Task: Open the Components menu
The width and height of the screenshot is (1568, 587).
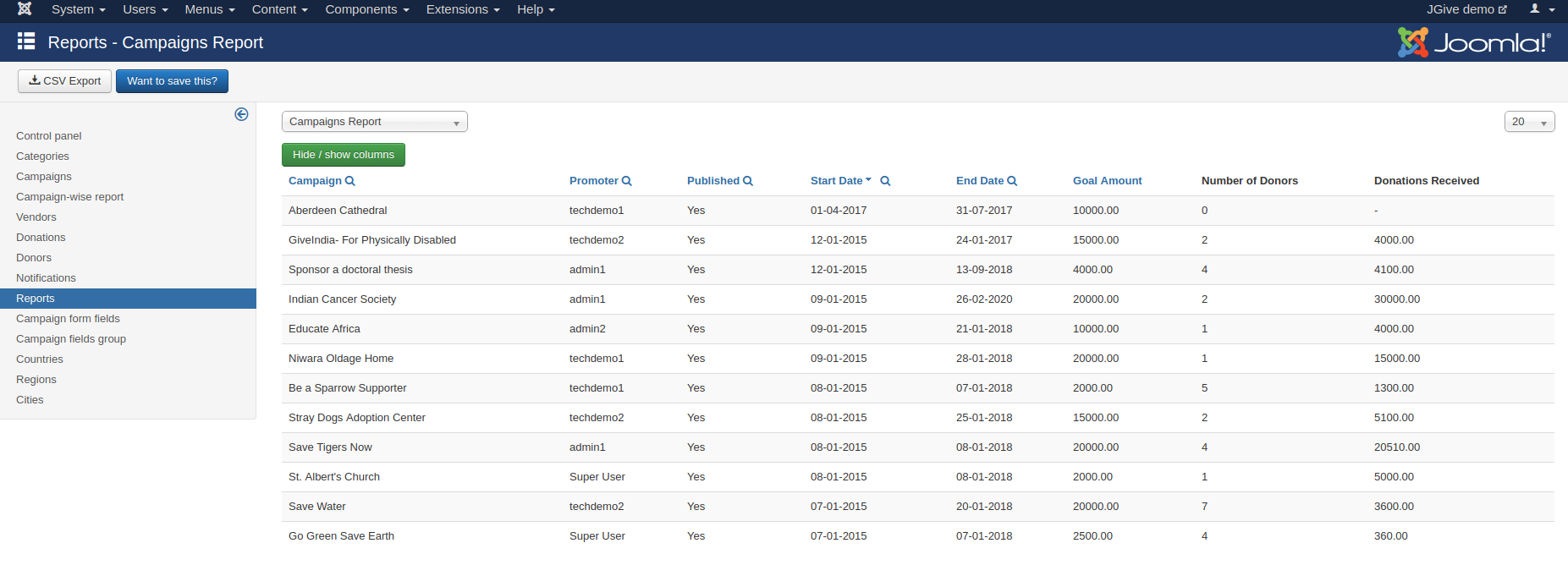Action: pyautogui.click(x=366, y=9)
